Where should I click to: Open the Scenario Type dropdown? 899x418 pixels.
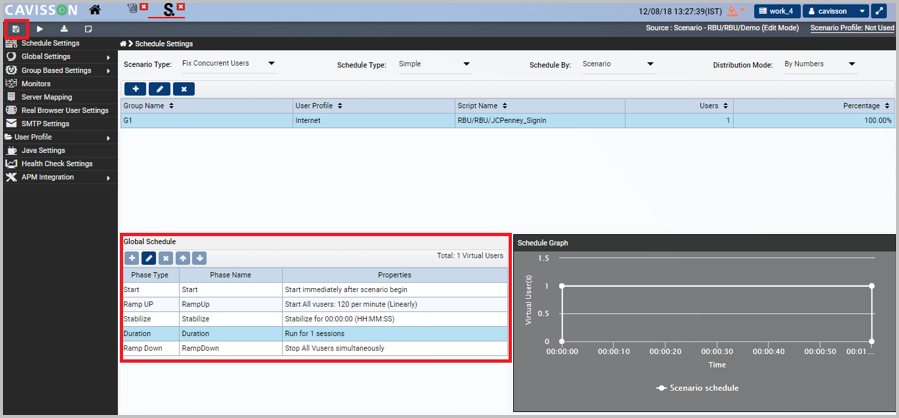point(228,64)
